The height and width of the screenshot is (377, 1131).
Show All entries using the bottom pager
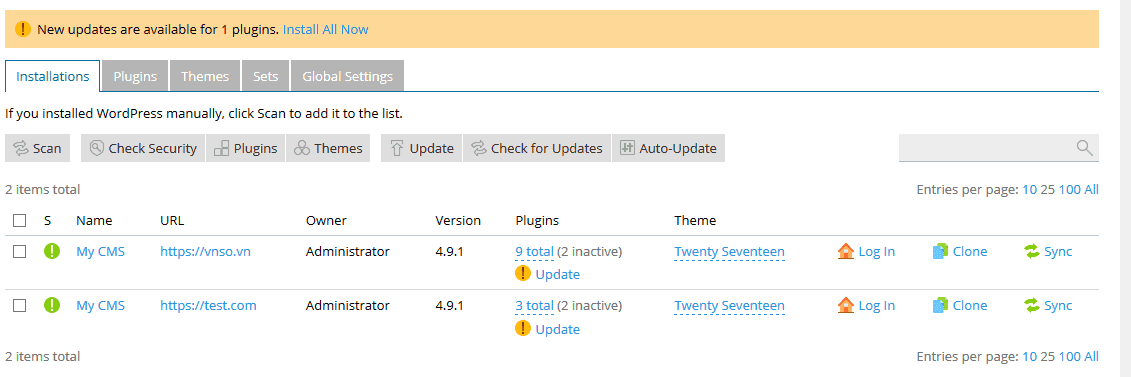(1091, 356)
